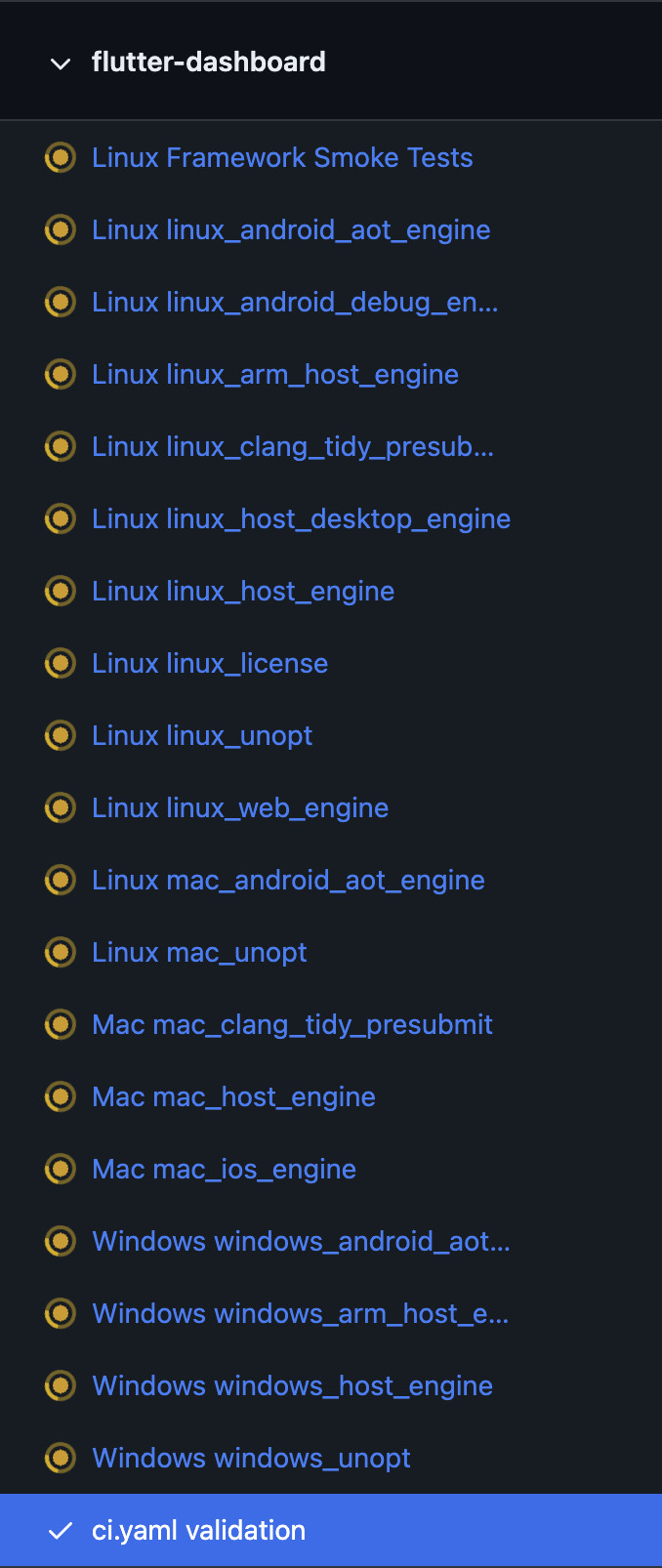Click the status indicator next to Linux linux_web_engine
The width and height of the screenshot is (662, 1568).
click(60, 807)
